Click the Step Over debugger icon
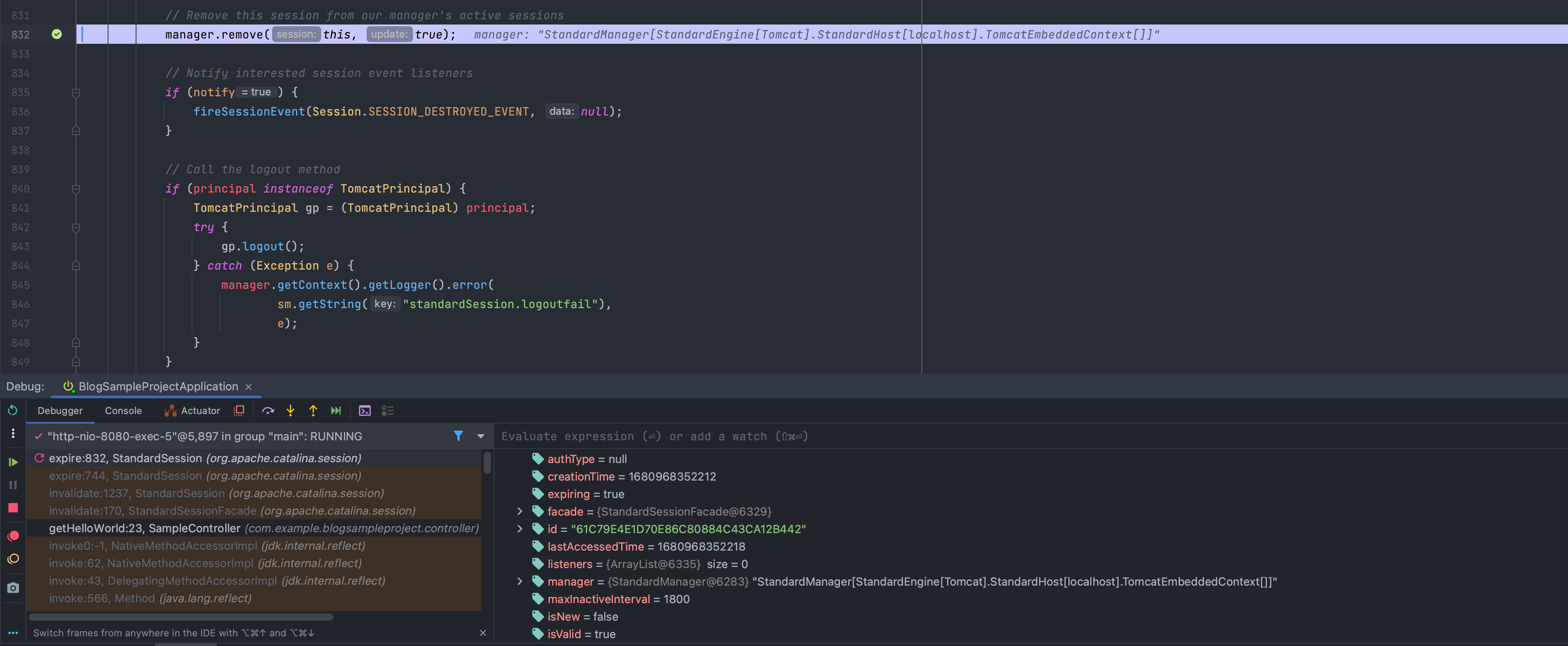This screenshot has width=1568, height=646. click(x=268, y=411)
